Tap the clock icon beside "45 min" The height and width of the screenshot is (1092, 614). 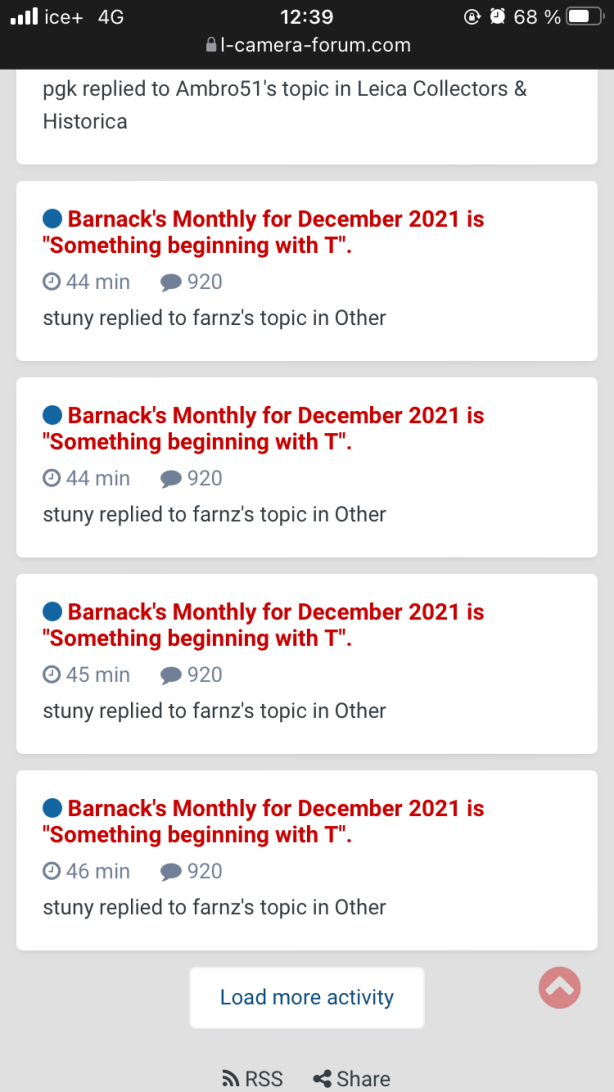52,675
